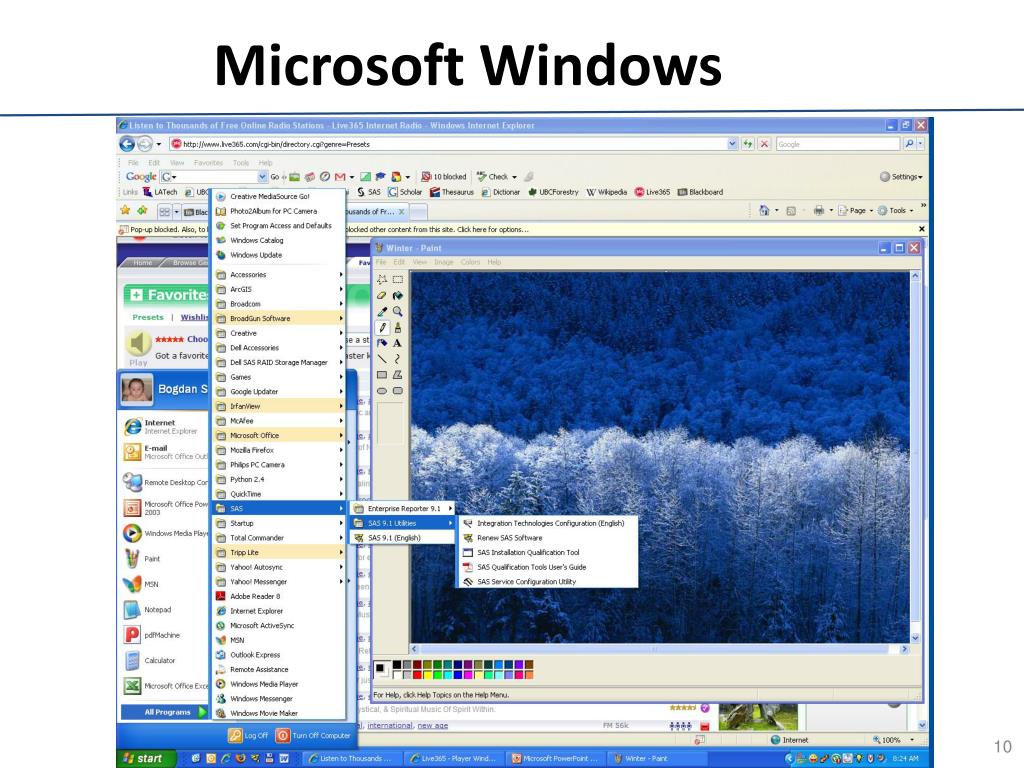Click the Log Off key icon
Viewport: 1024px width, 768px height.
click(x=235, y=735)
